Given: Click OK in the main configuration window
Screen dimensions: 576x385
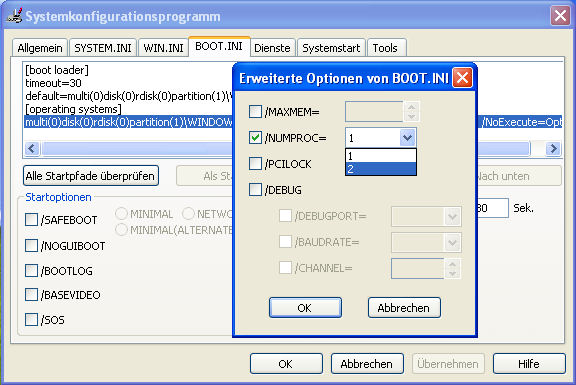Looking at the screenshot, I should click(286, 364).
